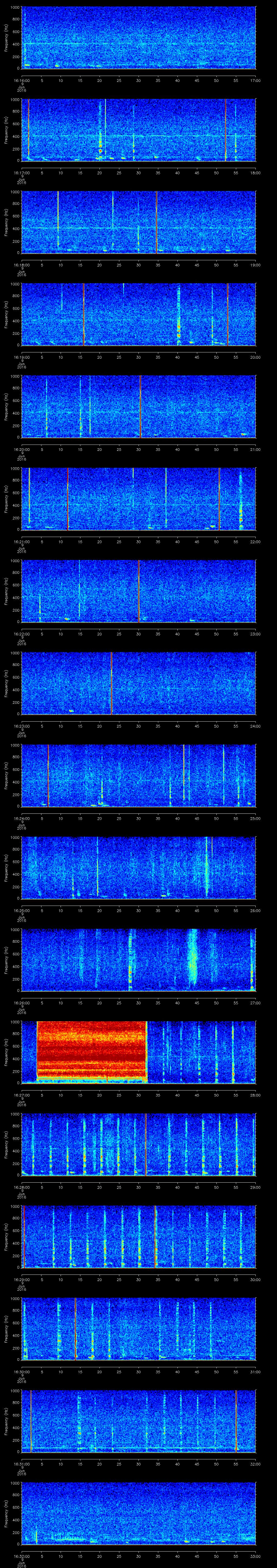
Task: Click the 16:18:00 start time label
Action: (x=21, y=265)
